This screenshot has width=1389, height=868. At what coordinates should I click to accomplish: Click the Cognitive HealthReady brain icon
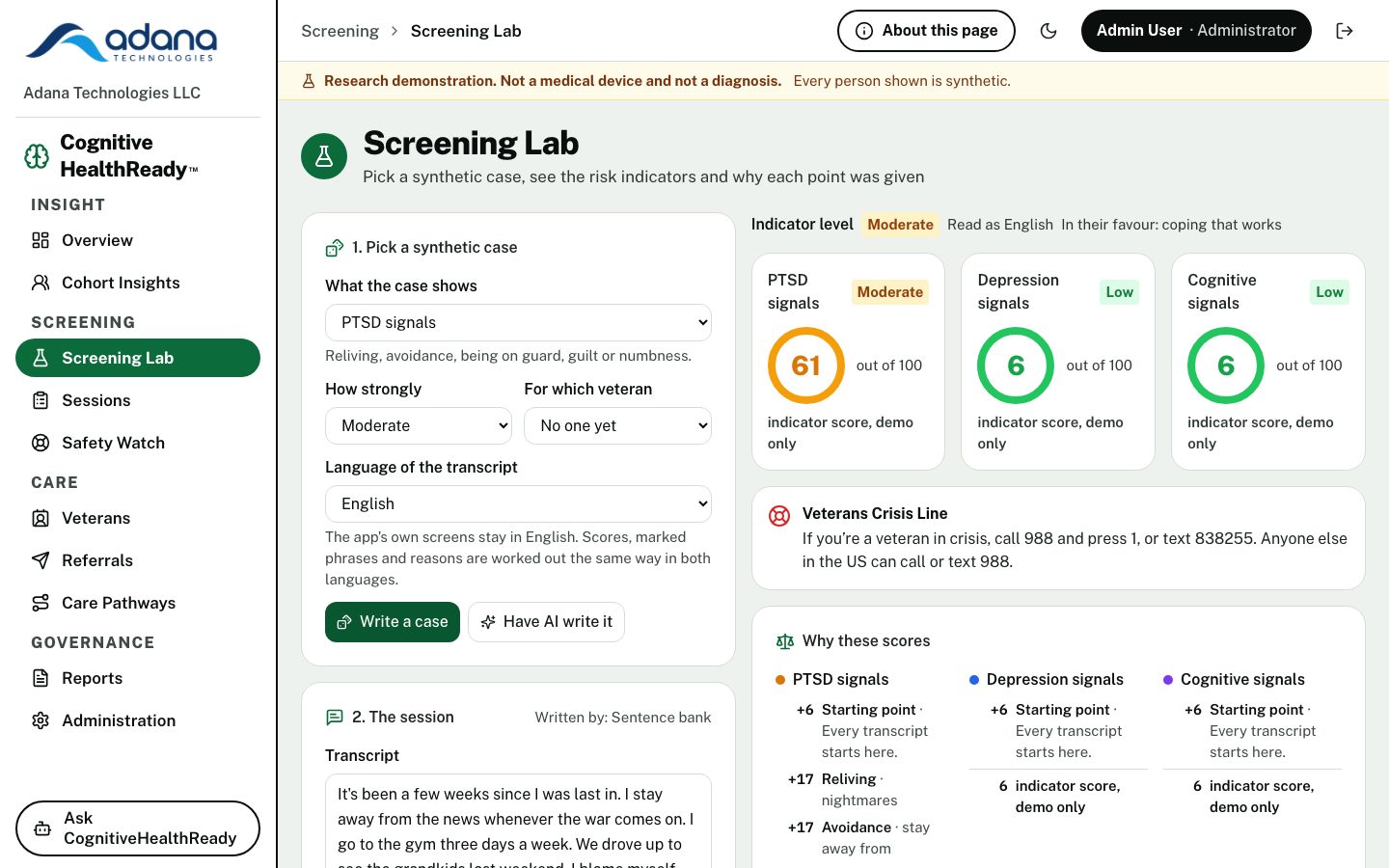37,155
